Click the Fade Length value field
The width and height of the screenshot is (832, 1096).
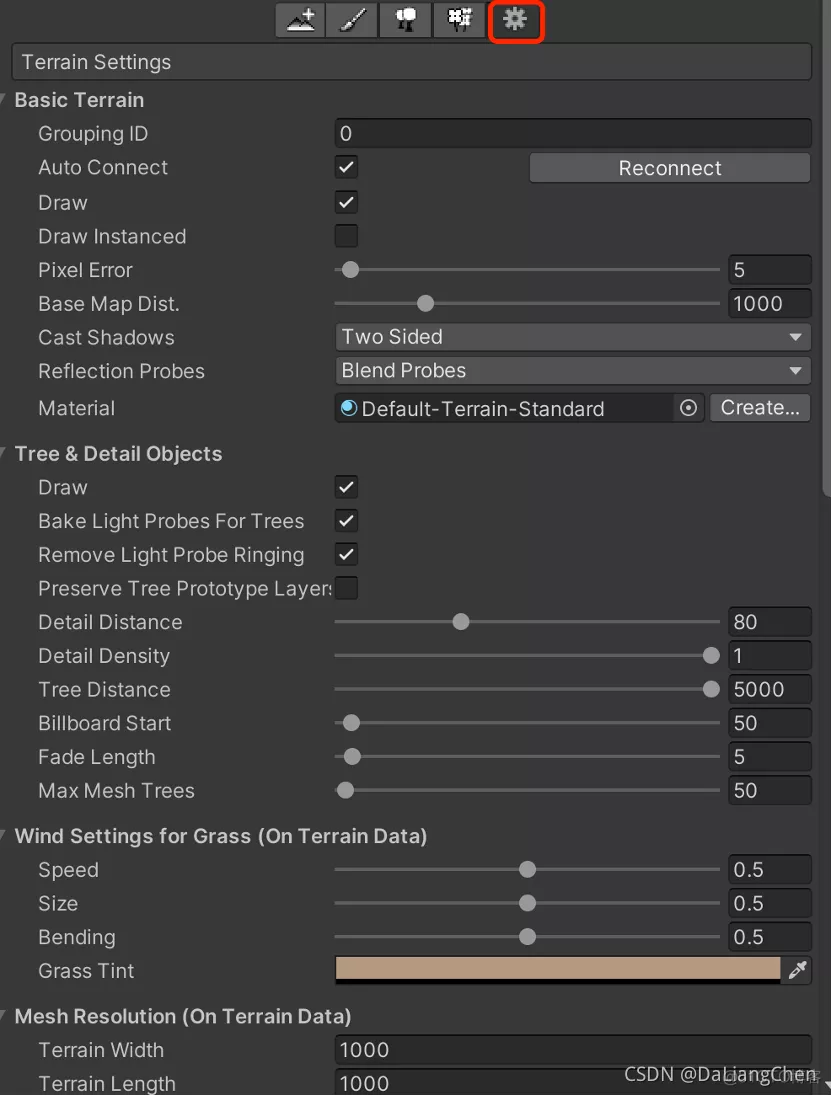coord(770,756)
